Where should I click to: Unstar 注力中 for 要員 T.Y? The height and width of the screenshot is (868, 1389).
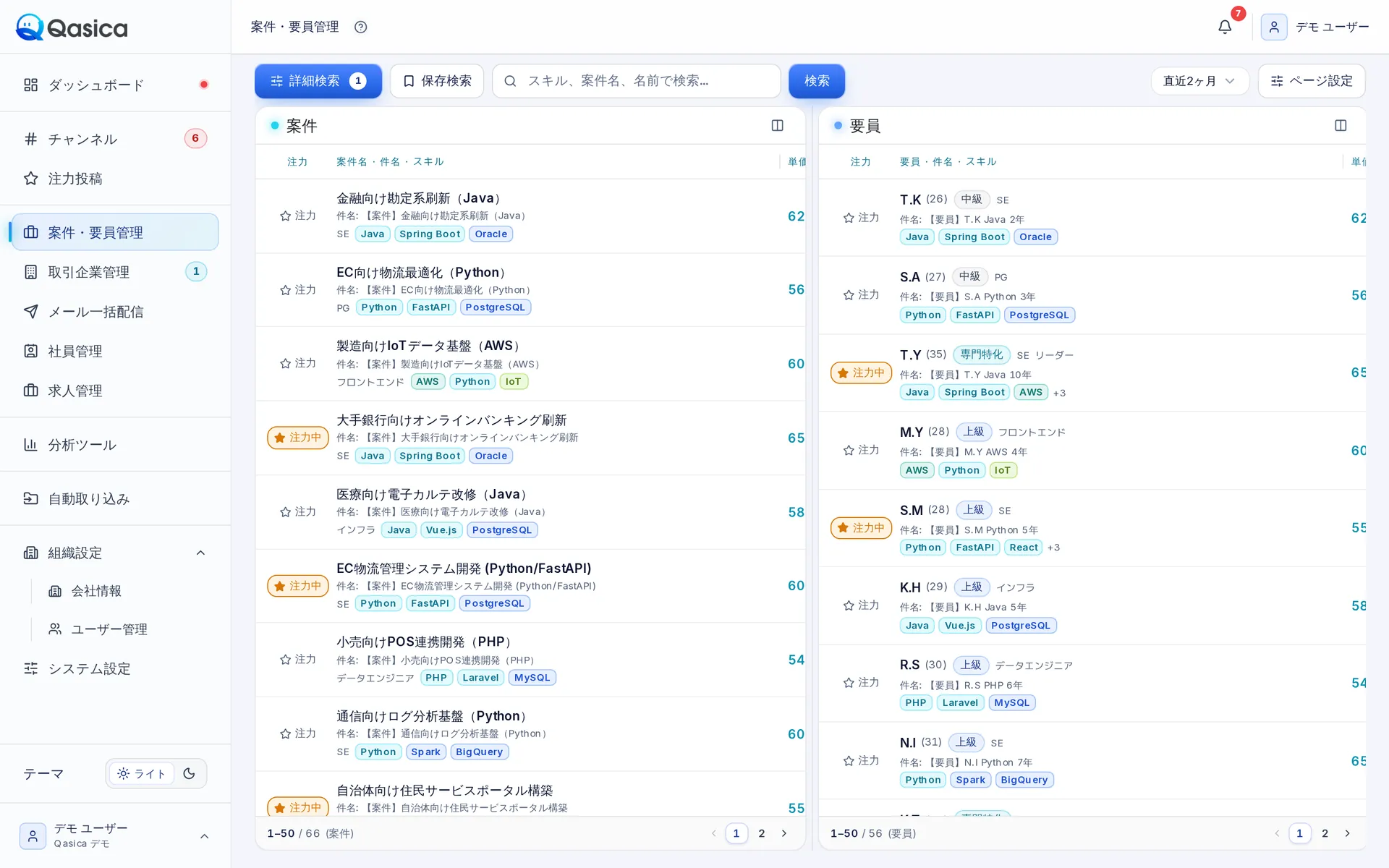862,373
